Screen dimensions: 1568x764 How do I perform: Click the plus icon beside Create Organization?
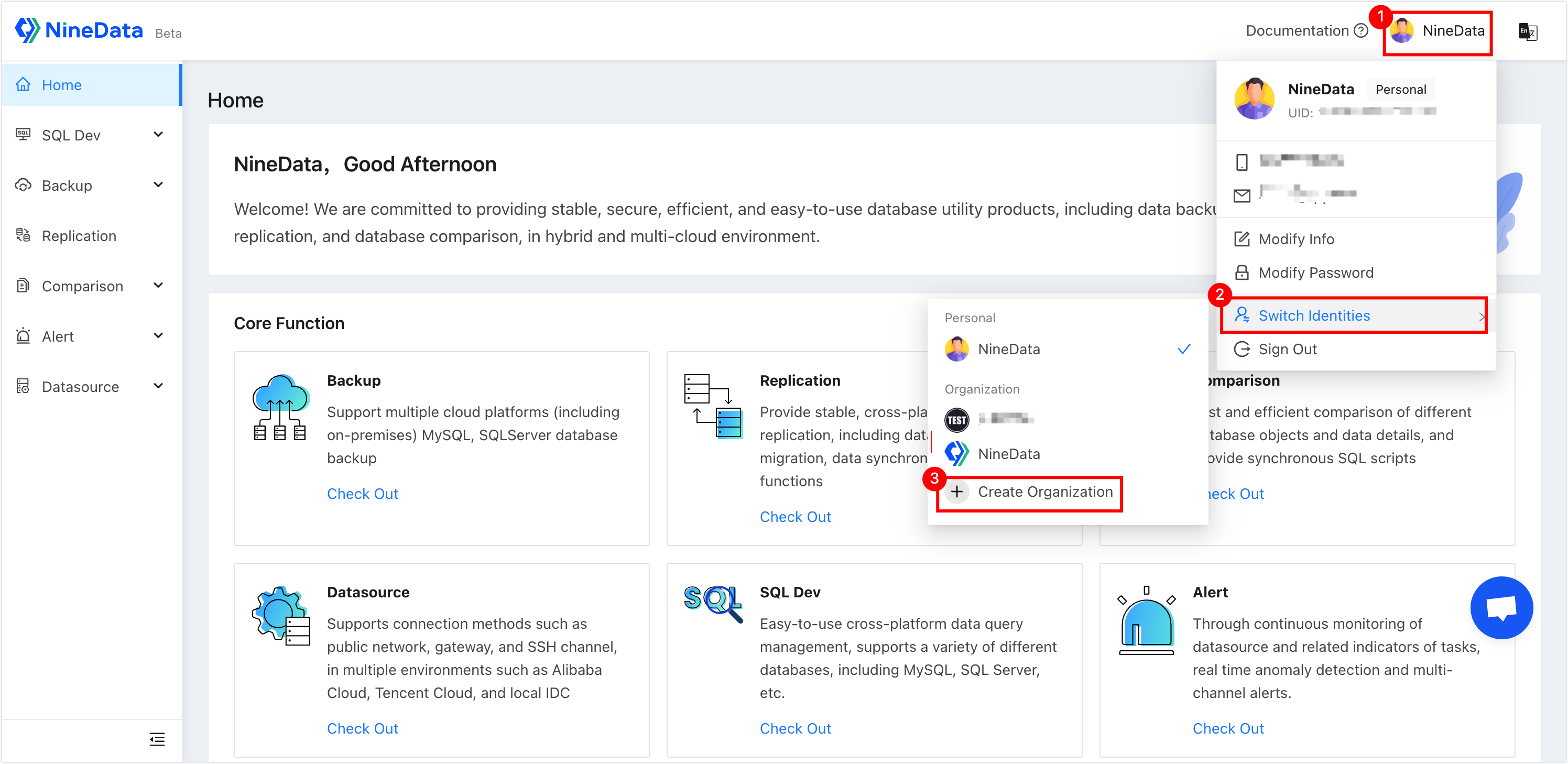(957, 492)
